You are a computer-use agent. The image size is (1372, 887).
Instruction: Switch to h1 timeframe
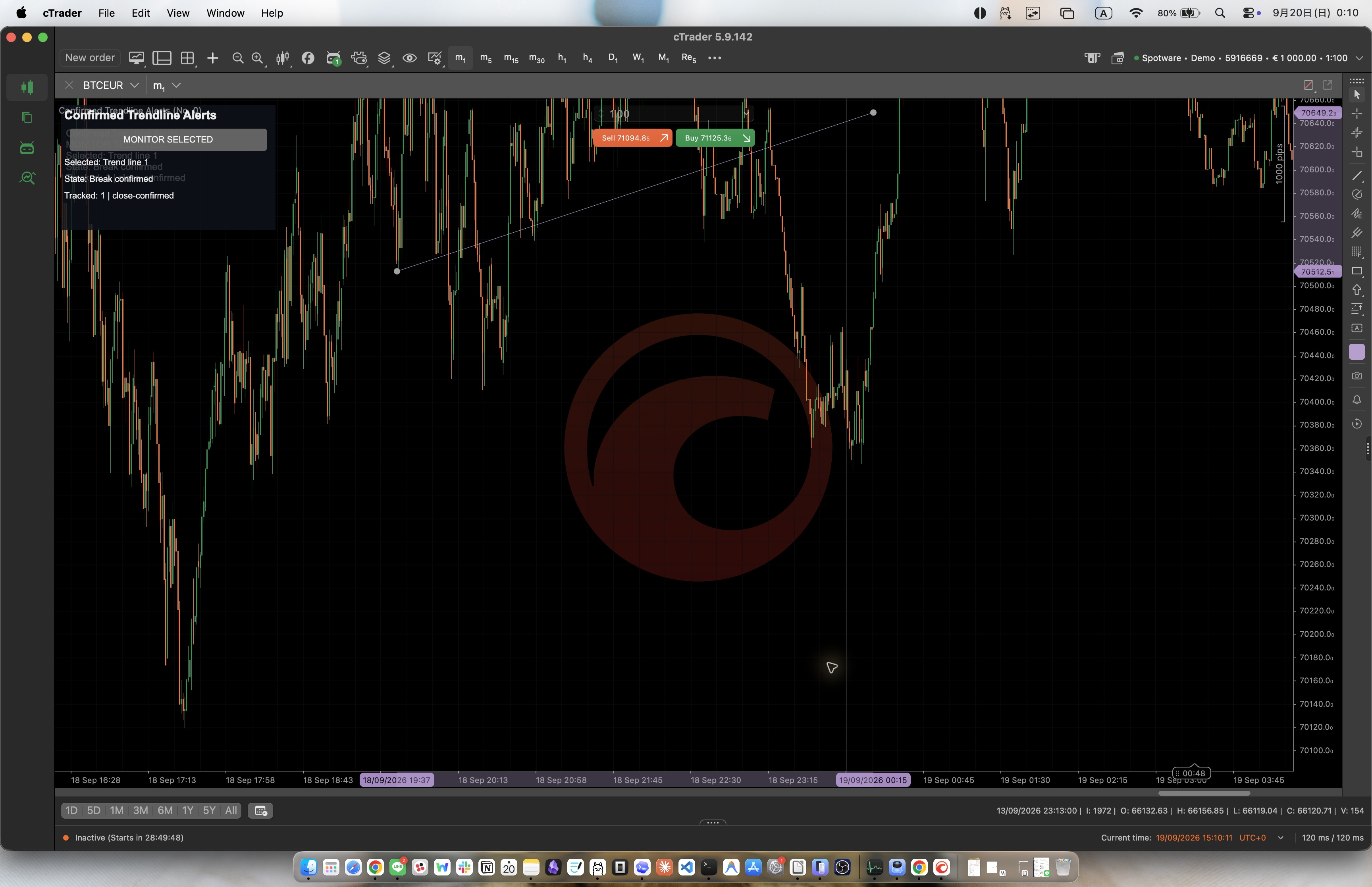pos(562,58)
